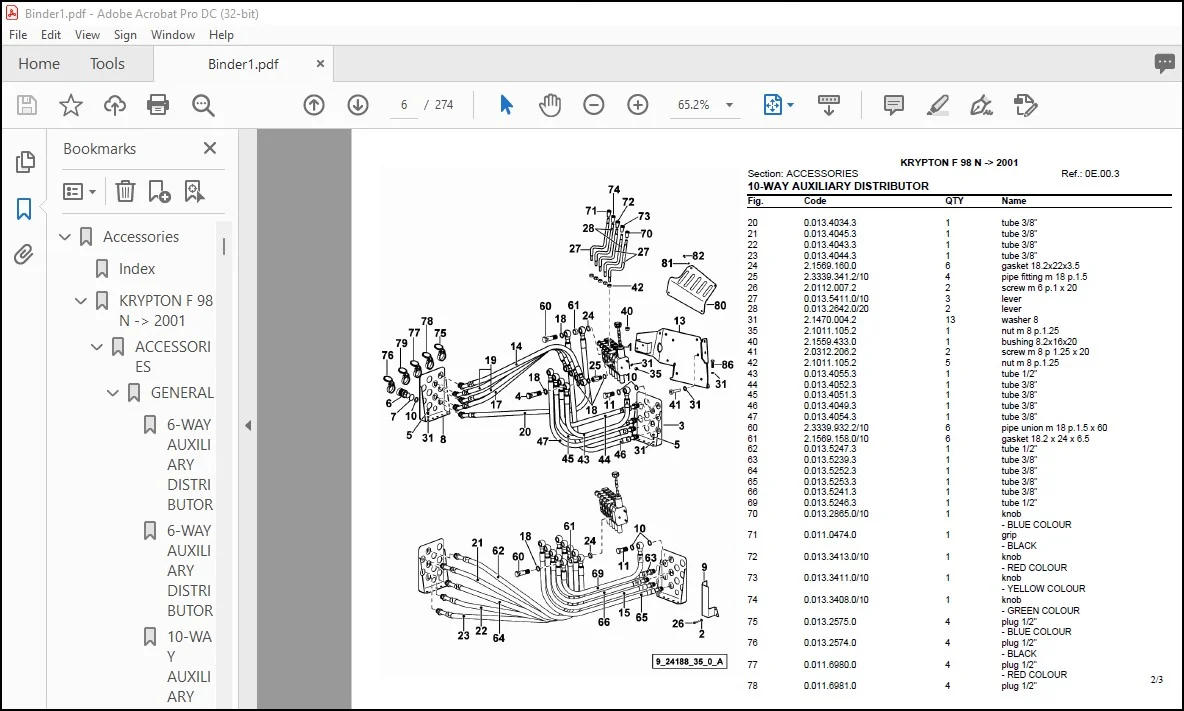Open the Help menu
This screenshot has height=711, width=1184.
(221, 35)
